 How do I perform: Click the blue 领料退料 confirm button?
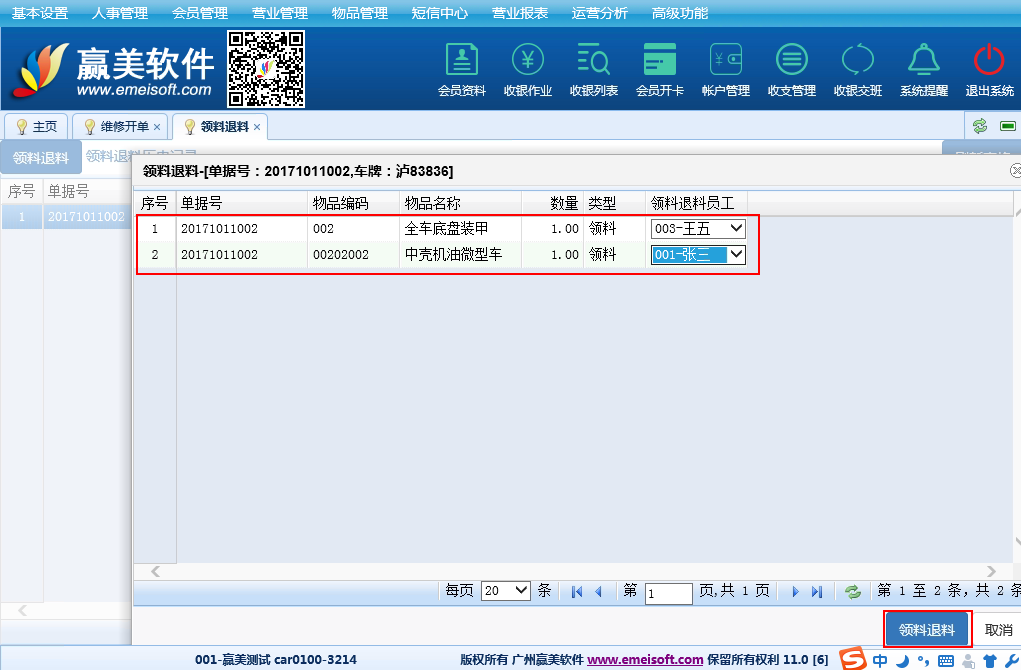[927, 630]
